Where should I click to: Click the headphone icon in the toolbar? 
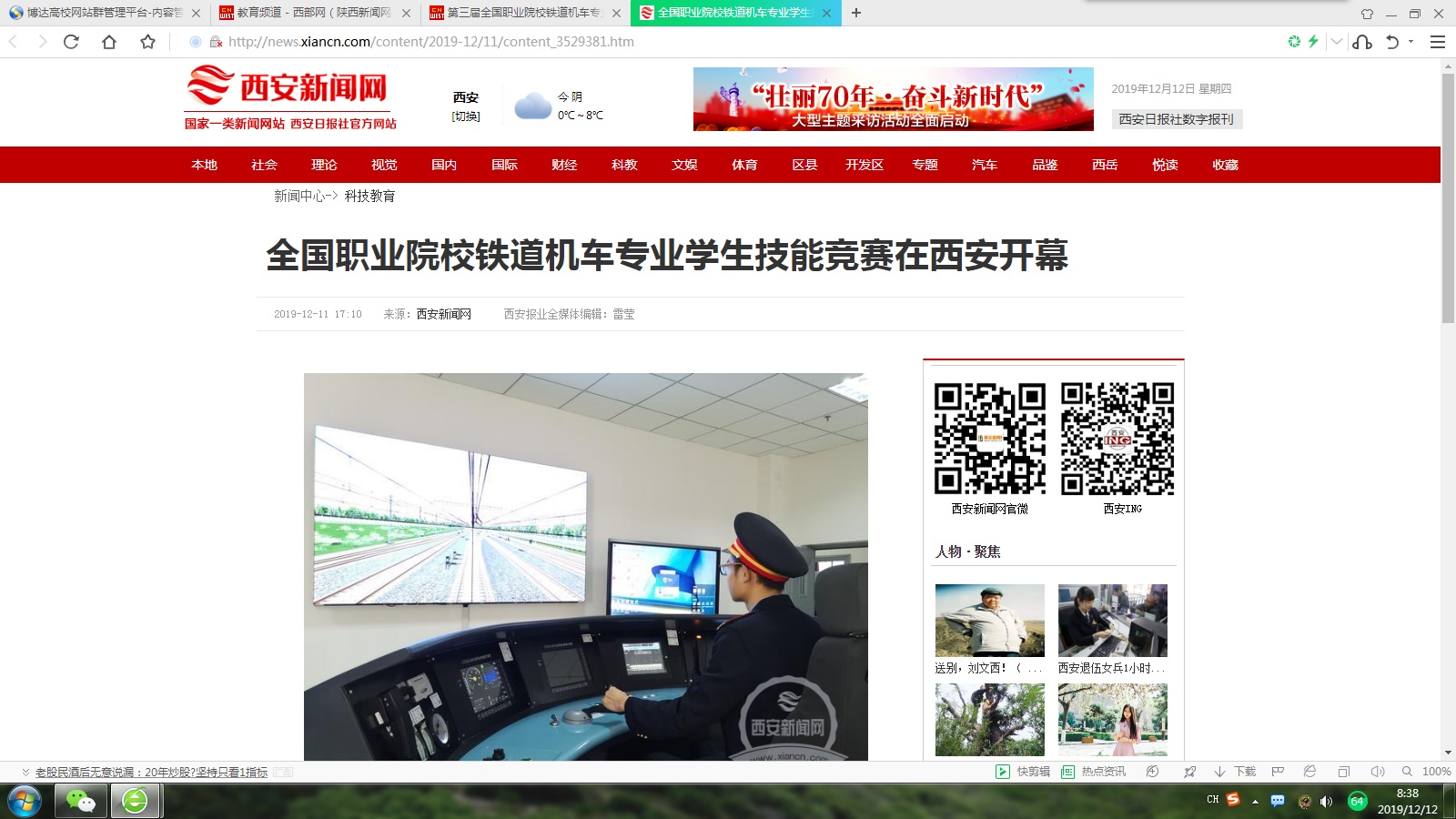point(1362,42)
